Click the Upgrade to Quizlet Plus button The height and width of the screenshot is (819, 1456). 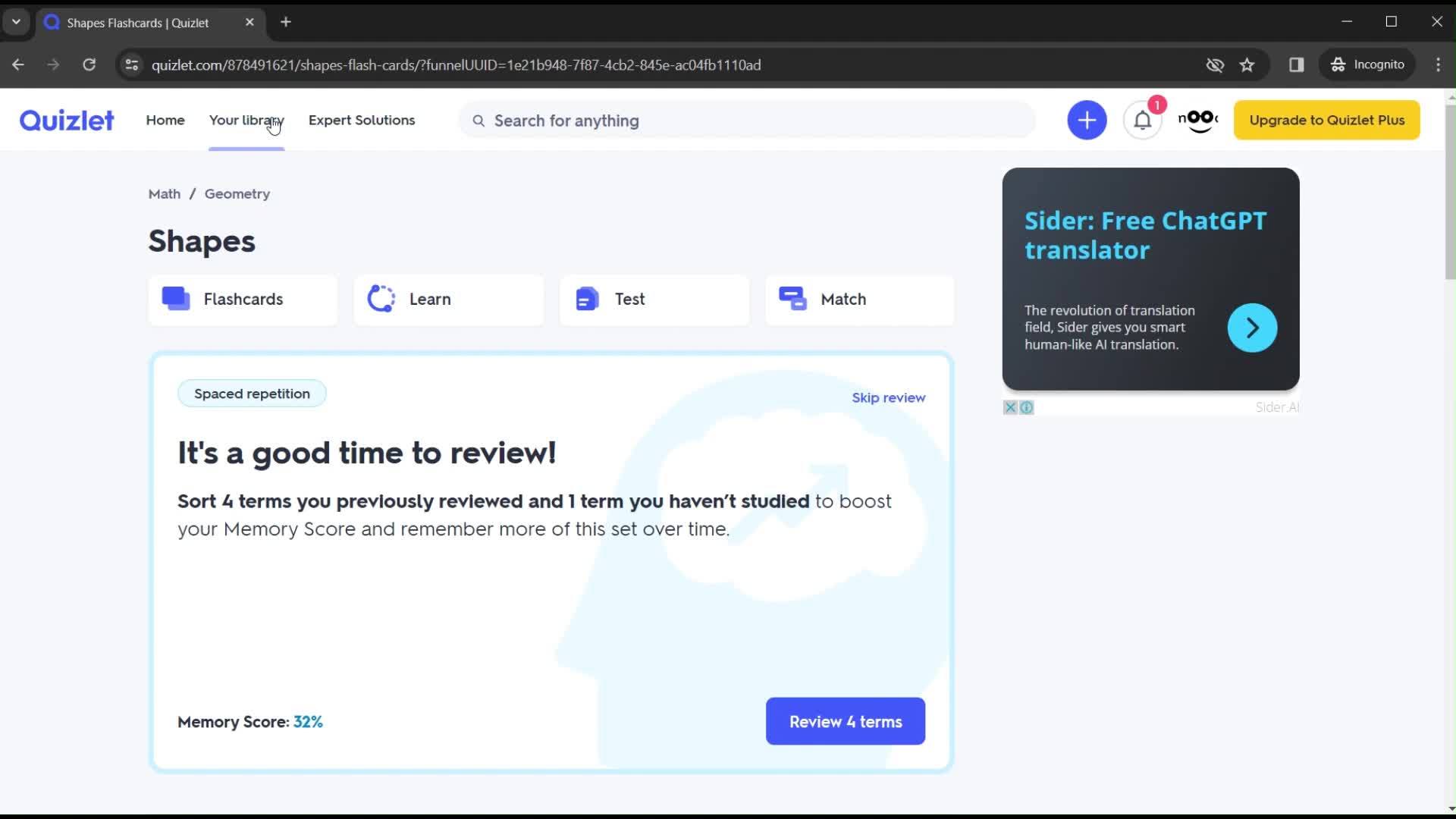[1326, 119]
